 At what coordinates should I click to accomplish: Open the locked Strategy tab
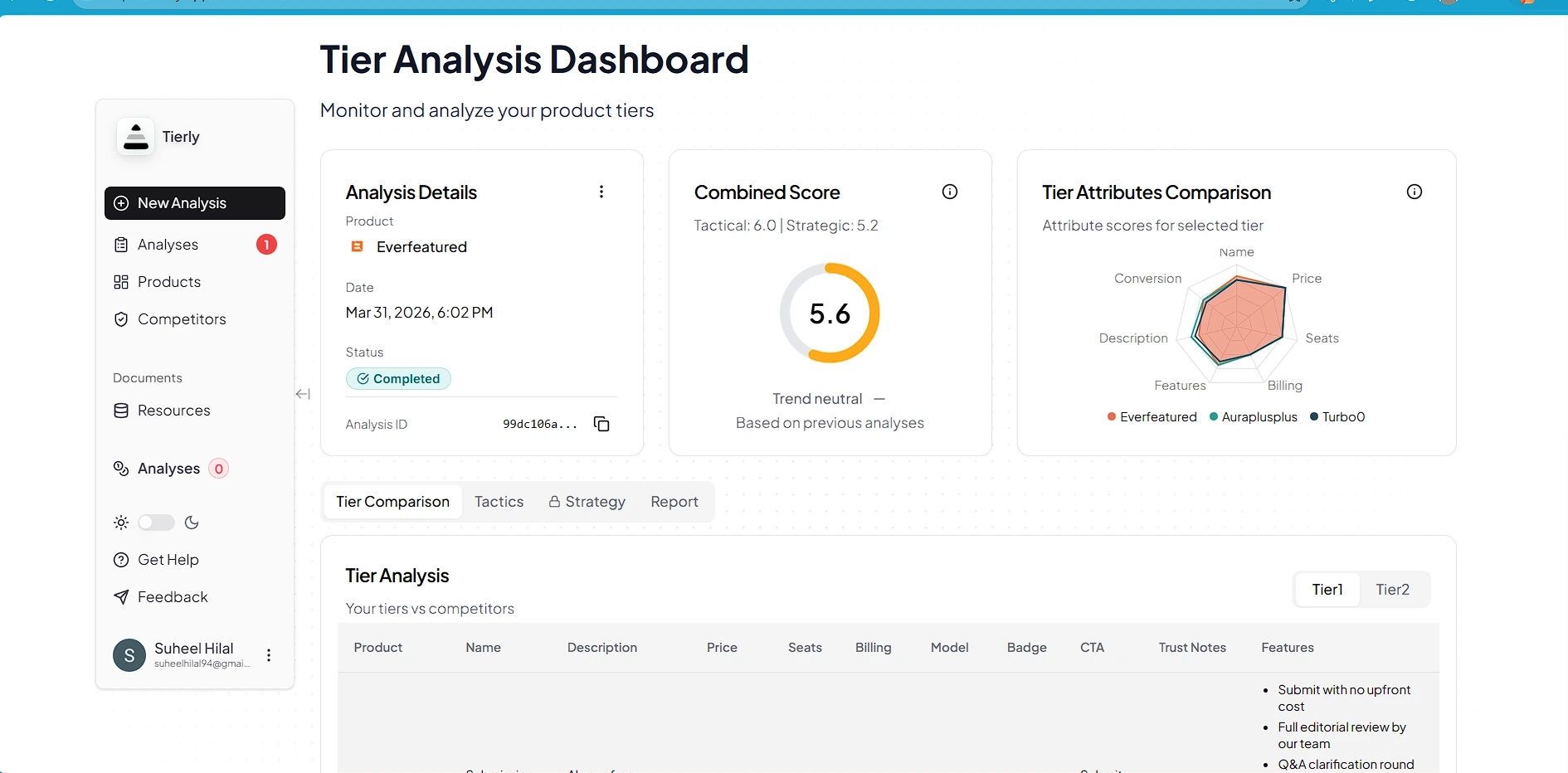[x=587, y=502]
